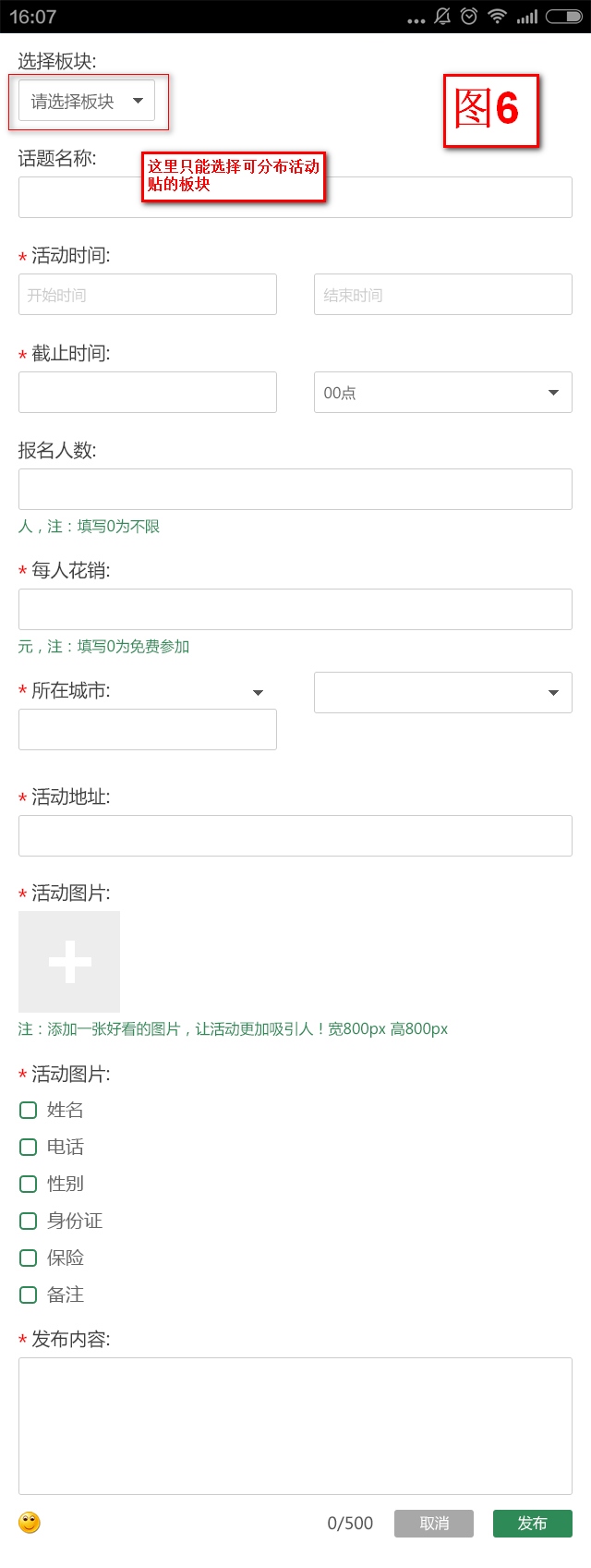Click the 结束时间 input field
This screenshot has width=591, height=1568.
click(x=442, y=295)
